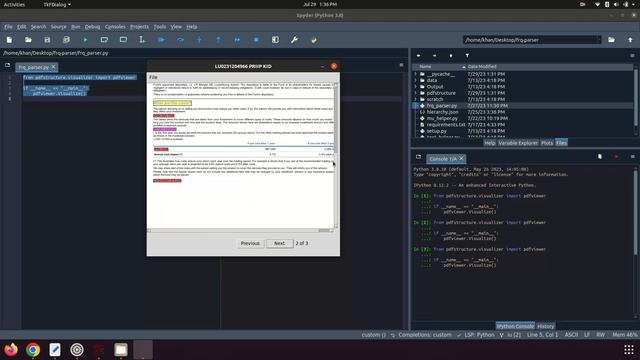Image resolution: width=640 pixels, height=360 pixels.
Task: Click the Files pane filter icon
Action: (x=467, y=56)
